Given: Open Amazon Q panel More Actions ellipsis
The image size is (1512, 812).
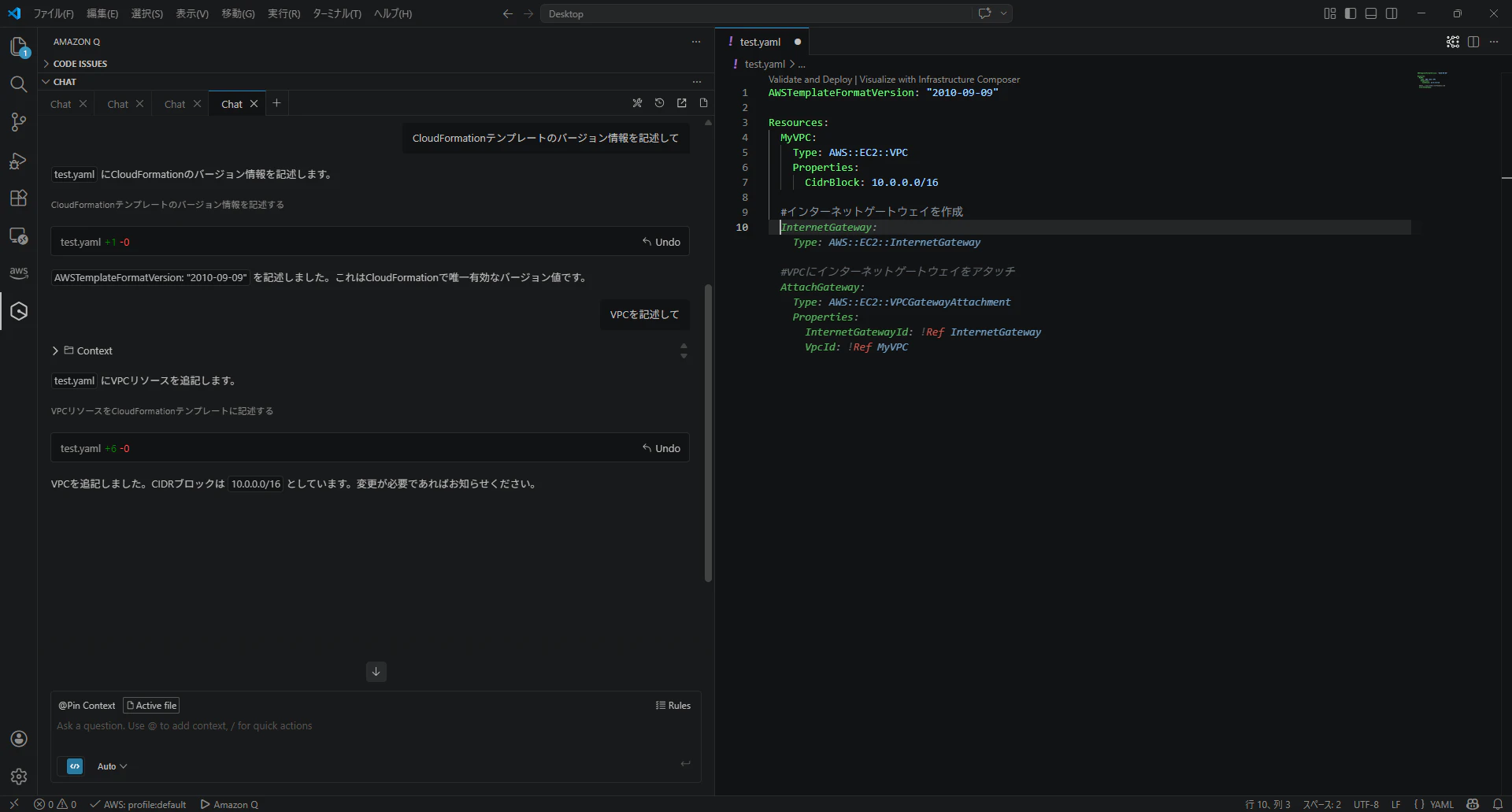Looking at the screenshot, I should 696,42.
